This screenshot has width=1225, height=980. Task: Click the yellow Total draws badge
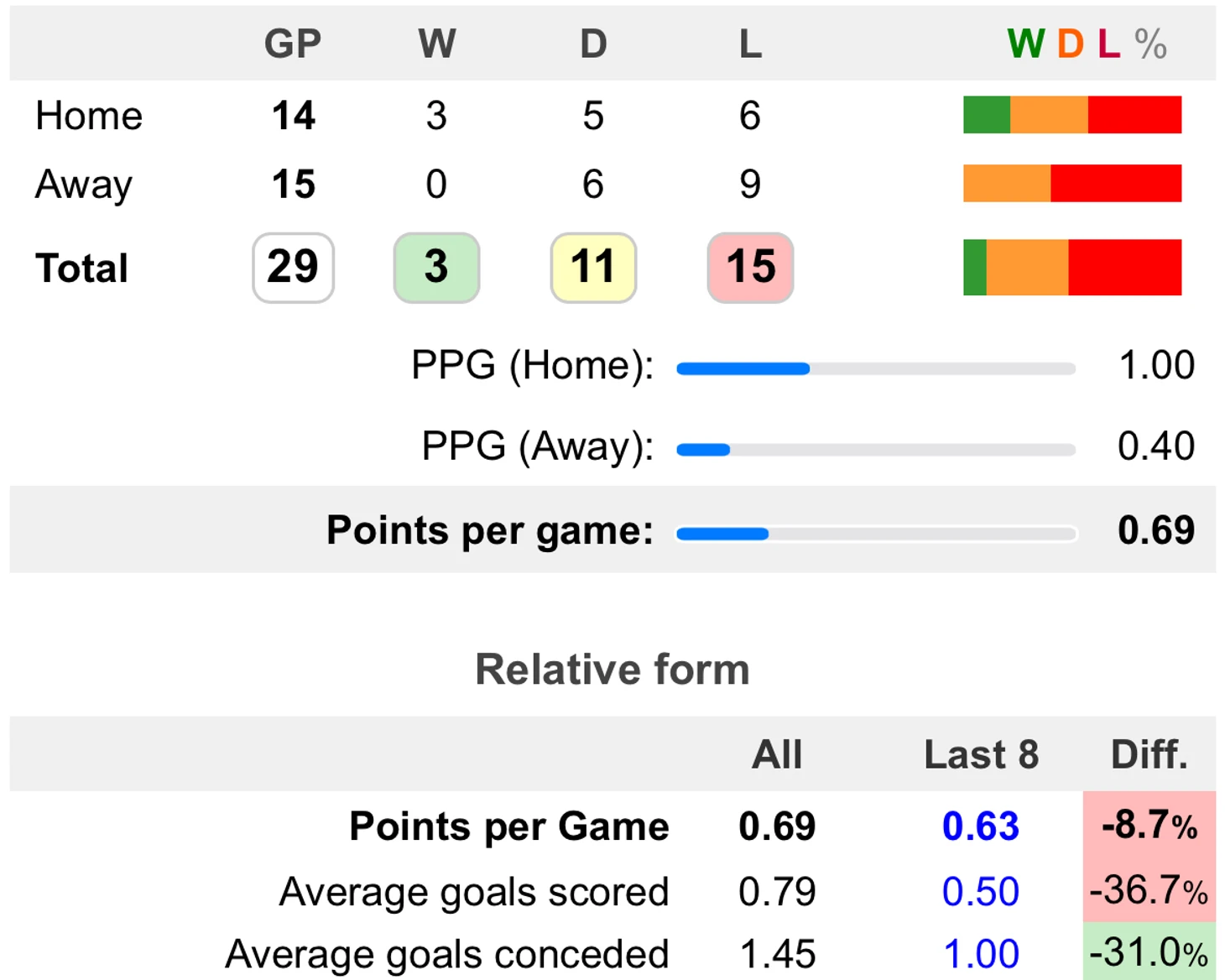593,268
